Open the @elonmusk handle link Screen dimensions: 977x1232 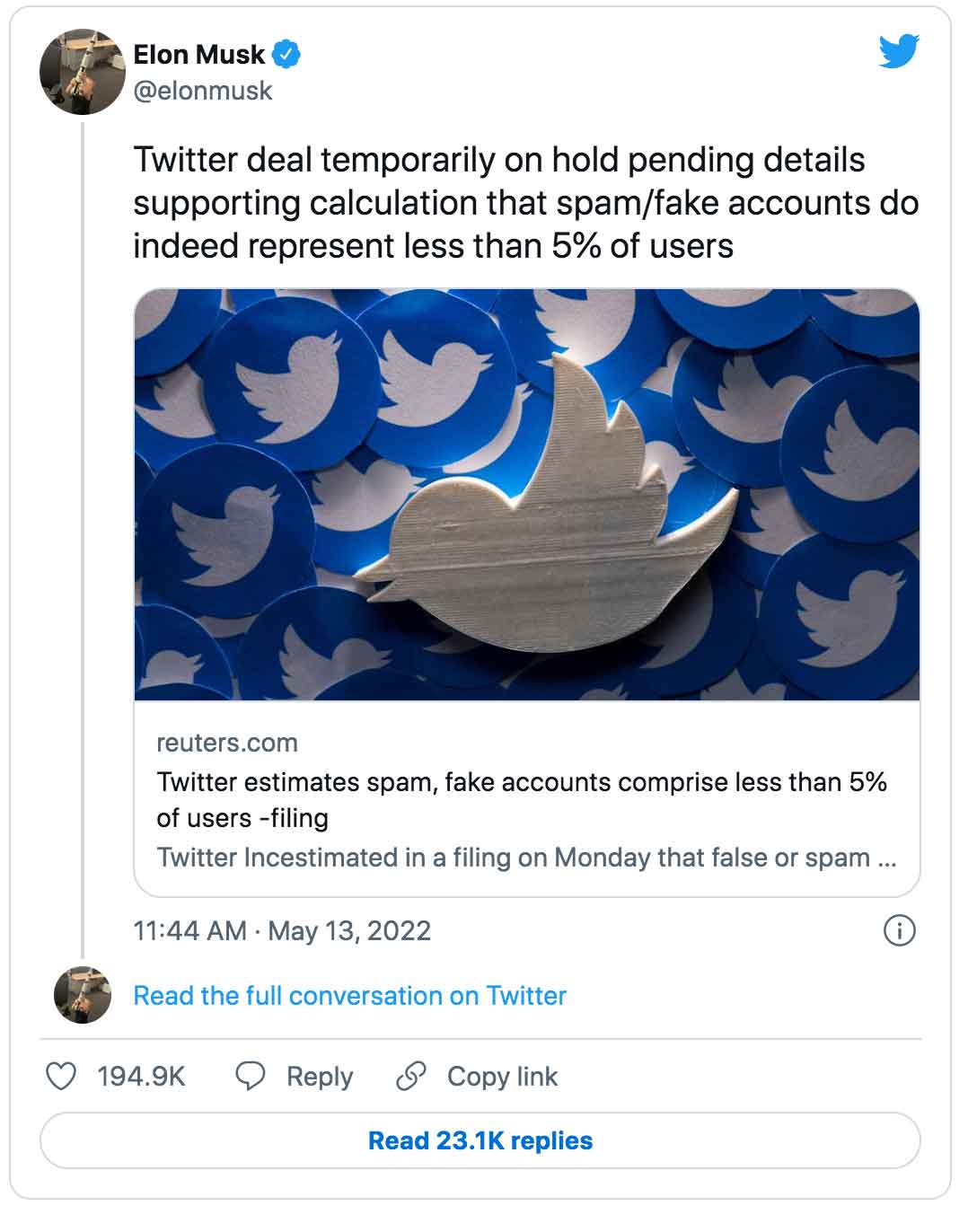pyautogui.click(x=203, y=91)
